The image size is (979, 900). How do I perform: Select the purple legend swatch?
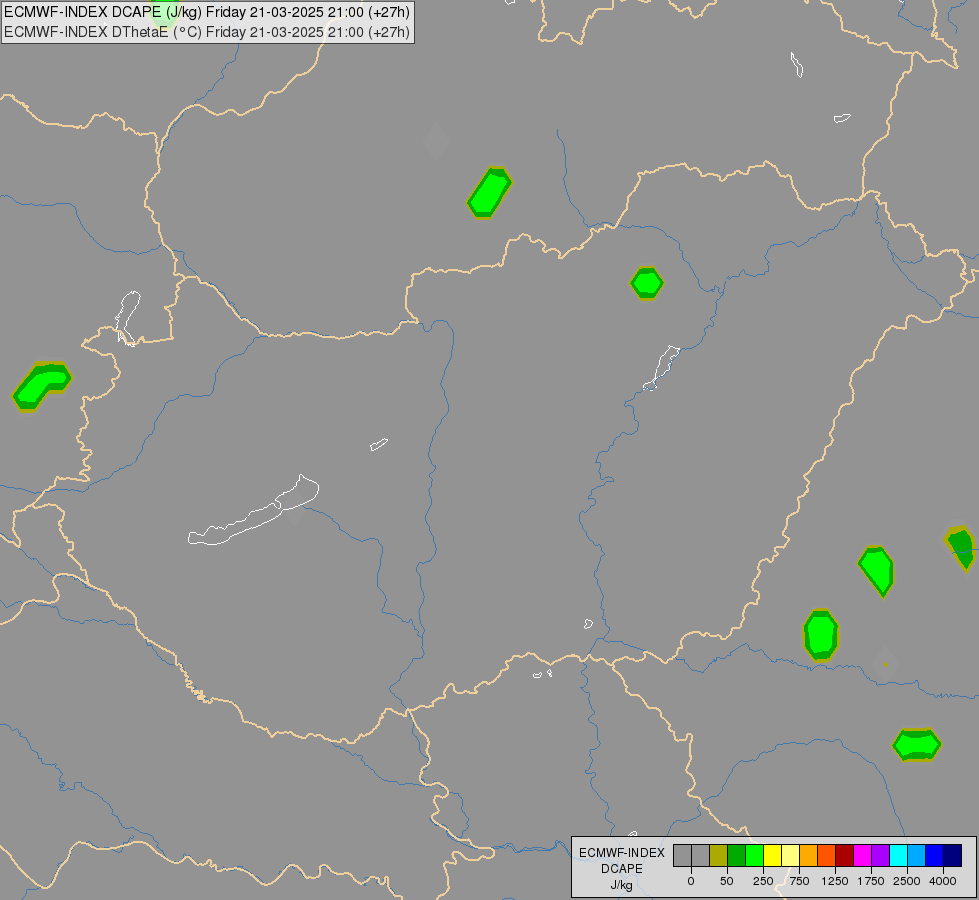coord(880,855)
